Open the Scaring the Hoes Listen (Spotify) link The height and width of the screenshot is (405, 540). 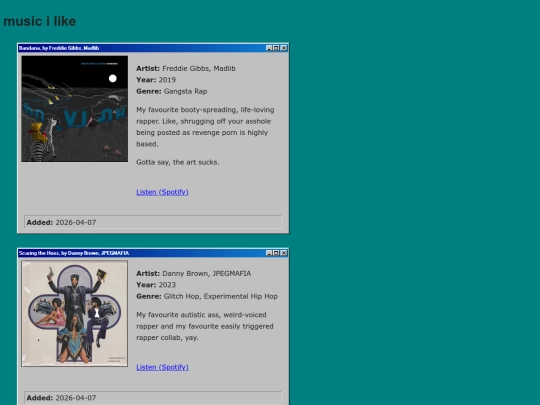pyautogui.click(x=162, y=367)
